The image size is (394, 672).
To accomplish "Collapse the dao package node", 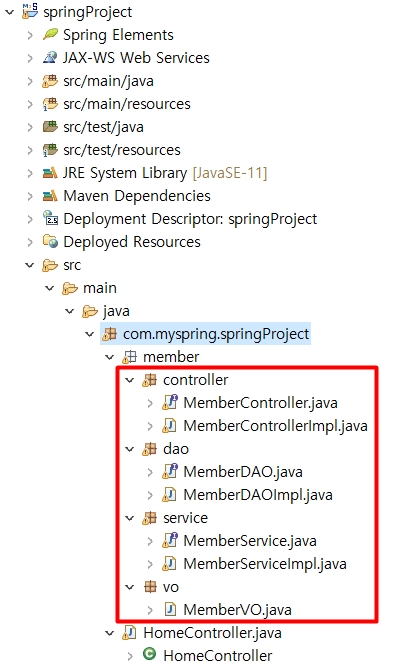I will 129,449.
